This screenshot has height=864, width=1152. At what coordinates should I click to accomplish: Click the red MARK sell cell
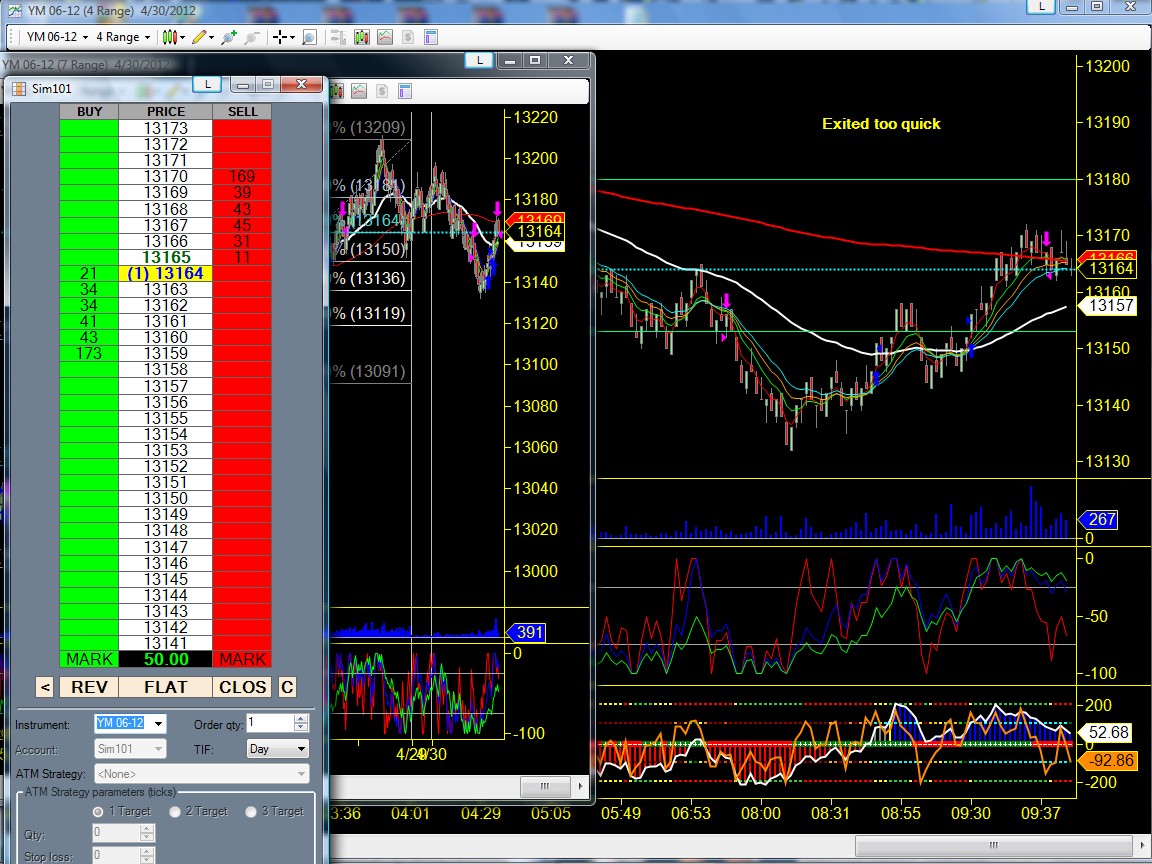tap(242, 659)
